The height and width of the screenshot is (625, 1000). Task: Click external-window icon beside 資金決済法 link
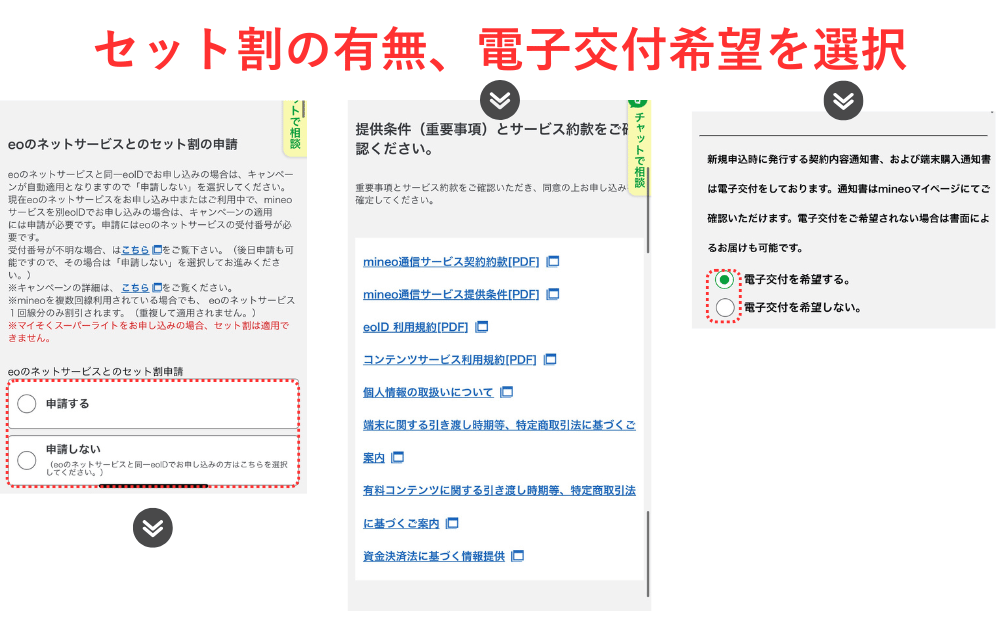tap(518, 556)
